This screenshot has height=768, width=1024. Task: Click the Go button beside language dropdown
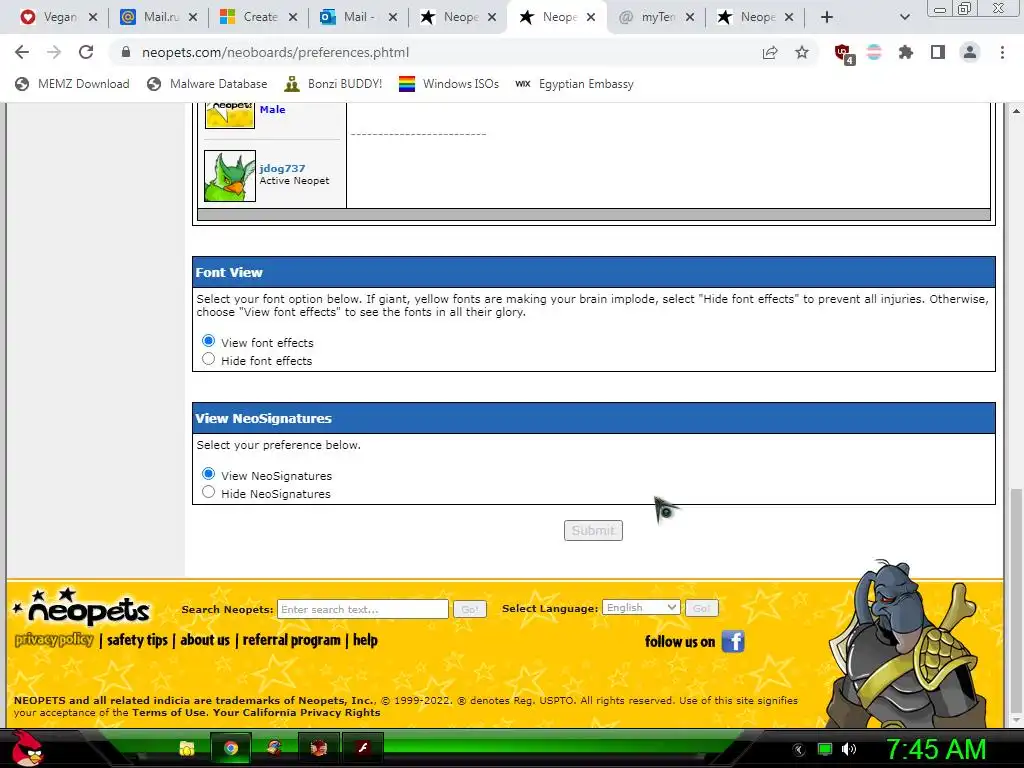[701, 608]
